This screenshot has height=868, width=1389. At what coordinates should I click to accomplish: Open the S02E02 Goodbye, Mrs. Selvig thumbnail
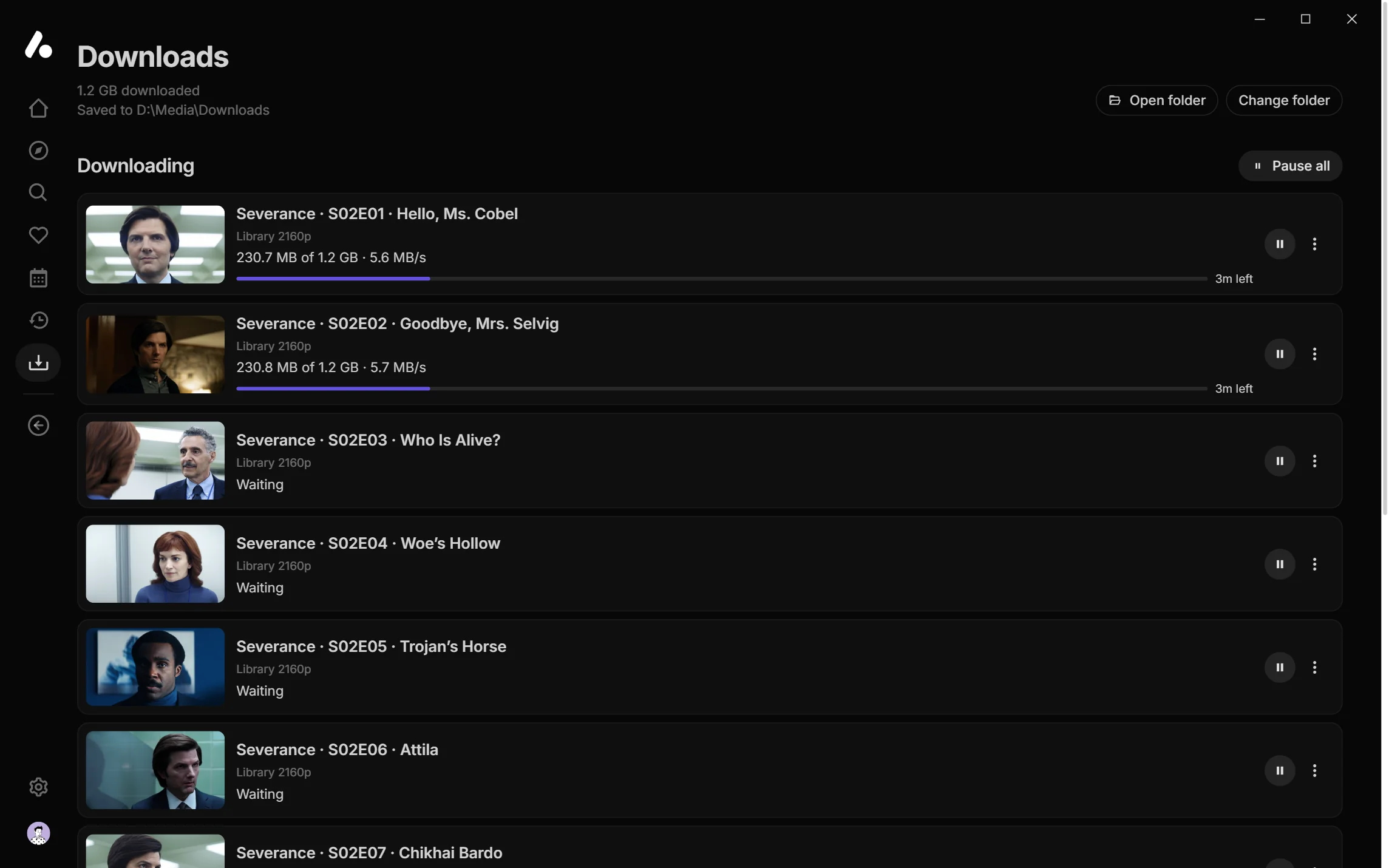click(155, 354)
